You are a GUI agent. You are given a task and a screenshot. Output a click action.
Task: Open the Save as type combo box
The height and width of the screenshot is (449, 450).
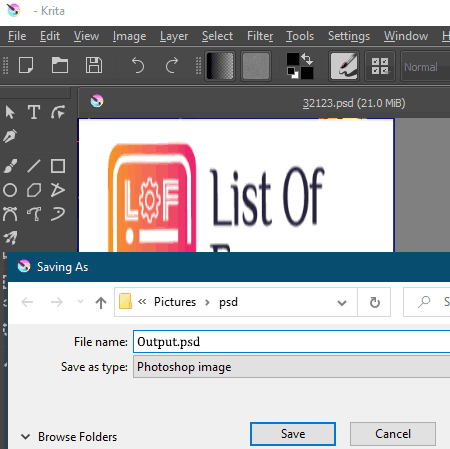click(x=292, y=367)
